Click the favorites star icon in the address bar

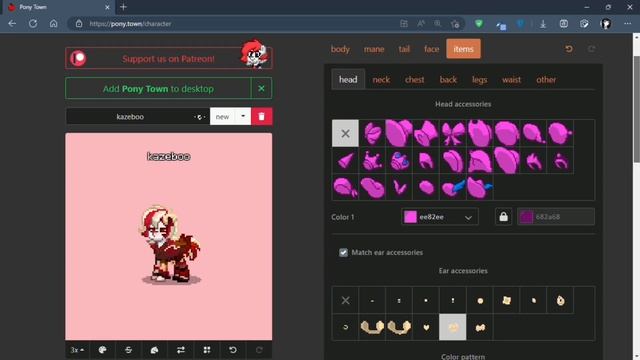455,24
